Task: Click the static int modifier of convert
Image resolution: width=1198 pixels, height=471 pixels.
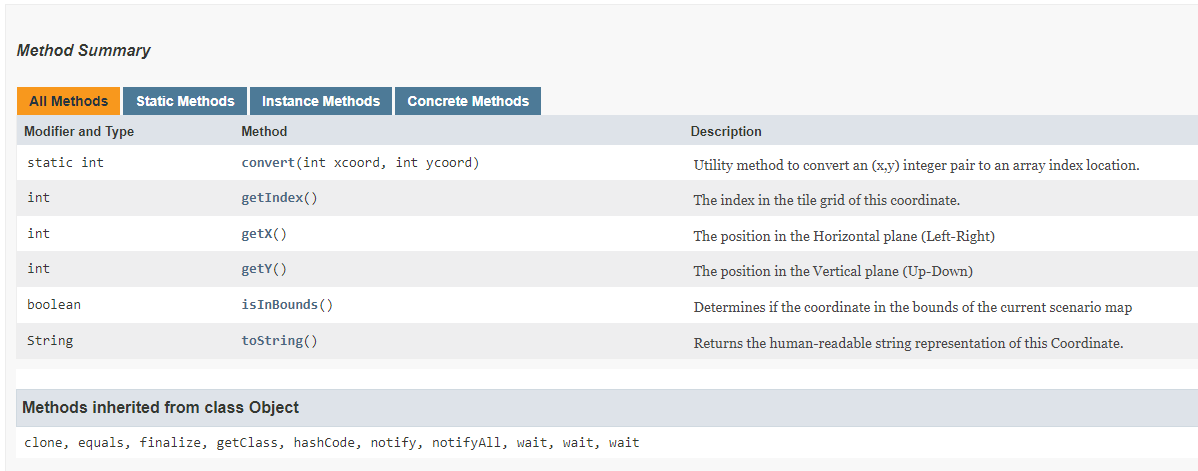Action: click(65, 162)
